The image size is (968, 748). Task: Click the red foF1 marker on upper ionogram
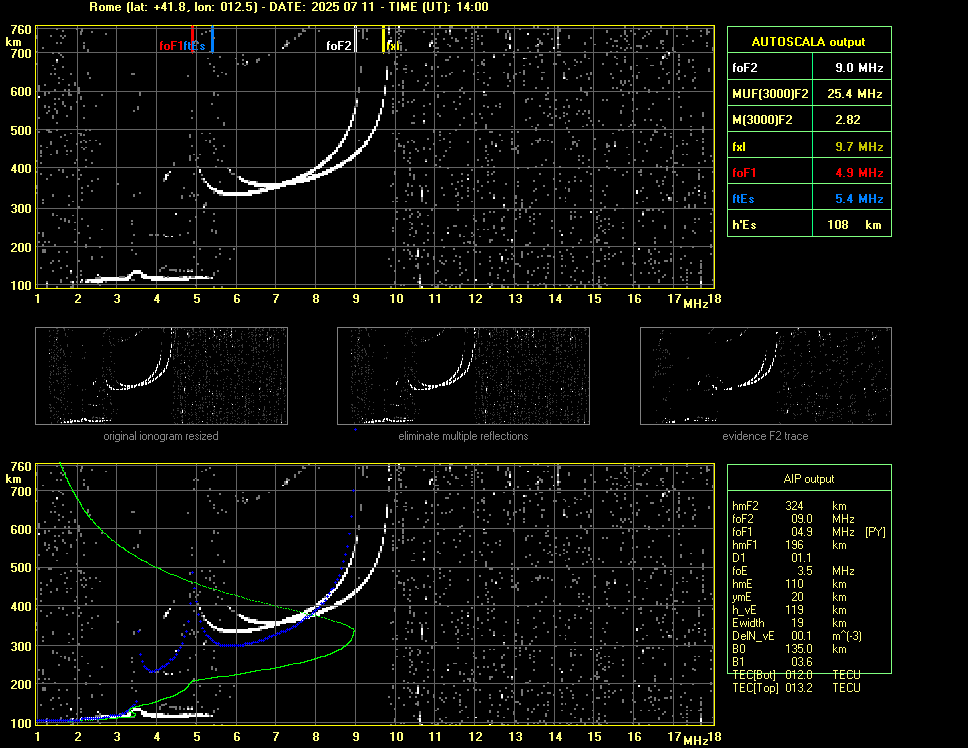pos(193,39)
